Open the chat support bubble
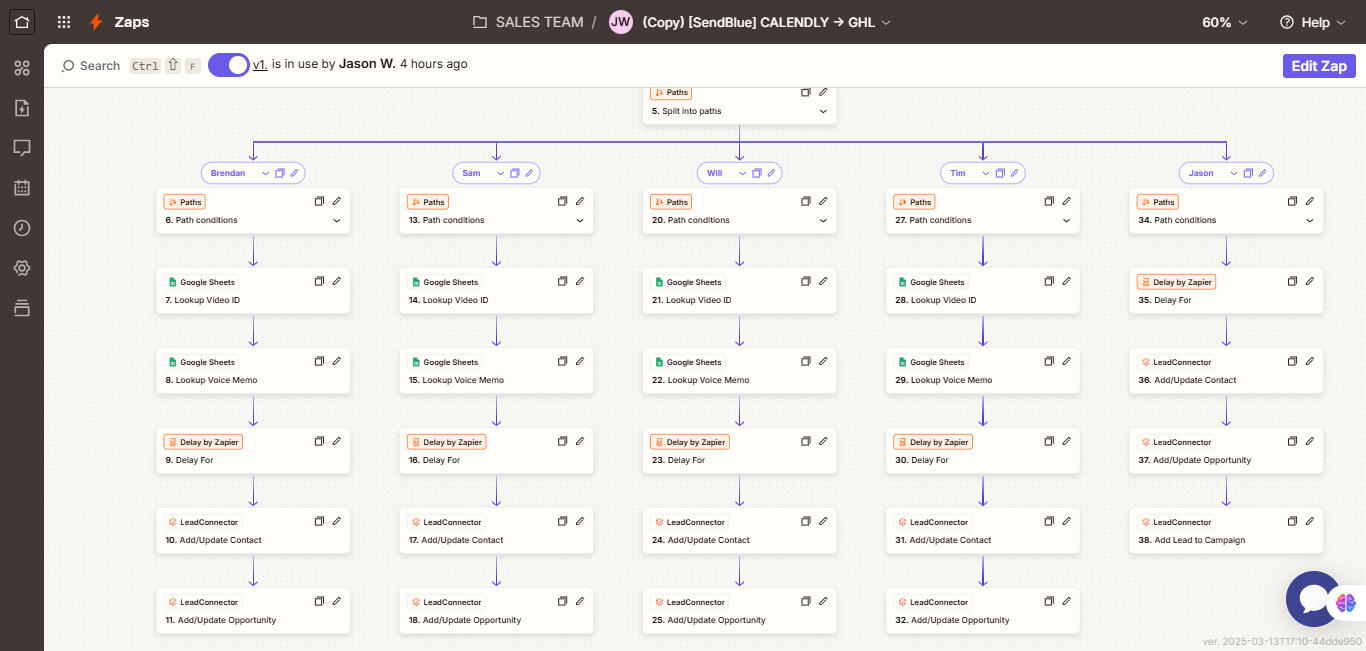 (1313, 598)
